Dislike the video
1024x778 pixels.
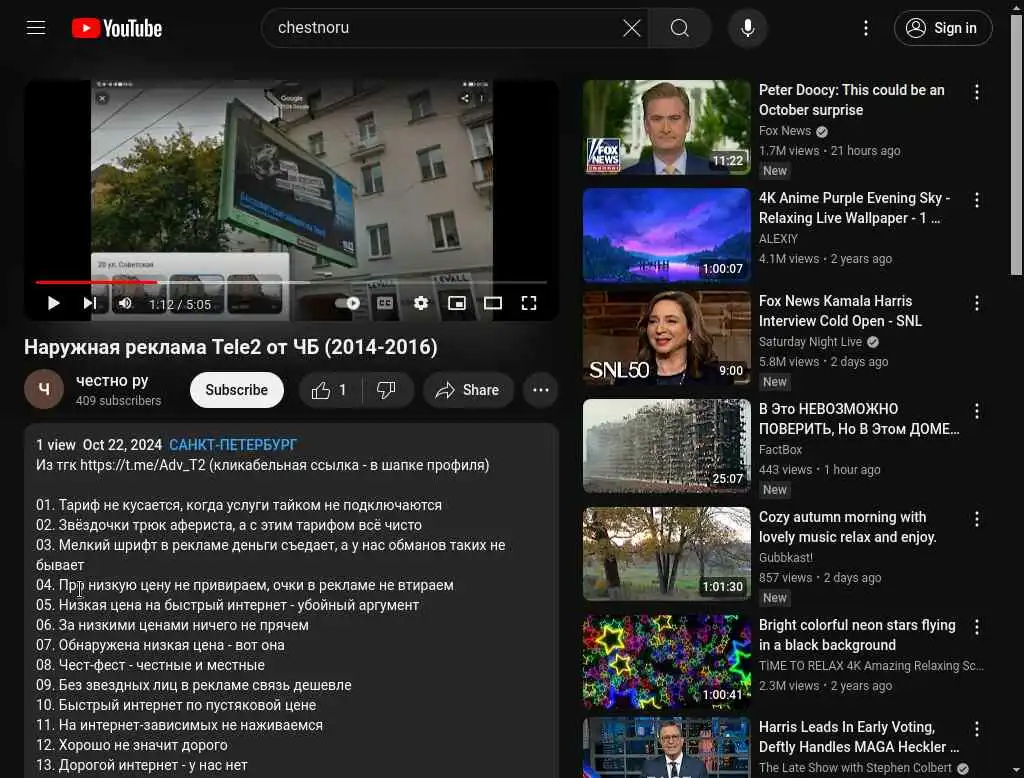(387, 390)
